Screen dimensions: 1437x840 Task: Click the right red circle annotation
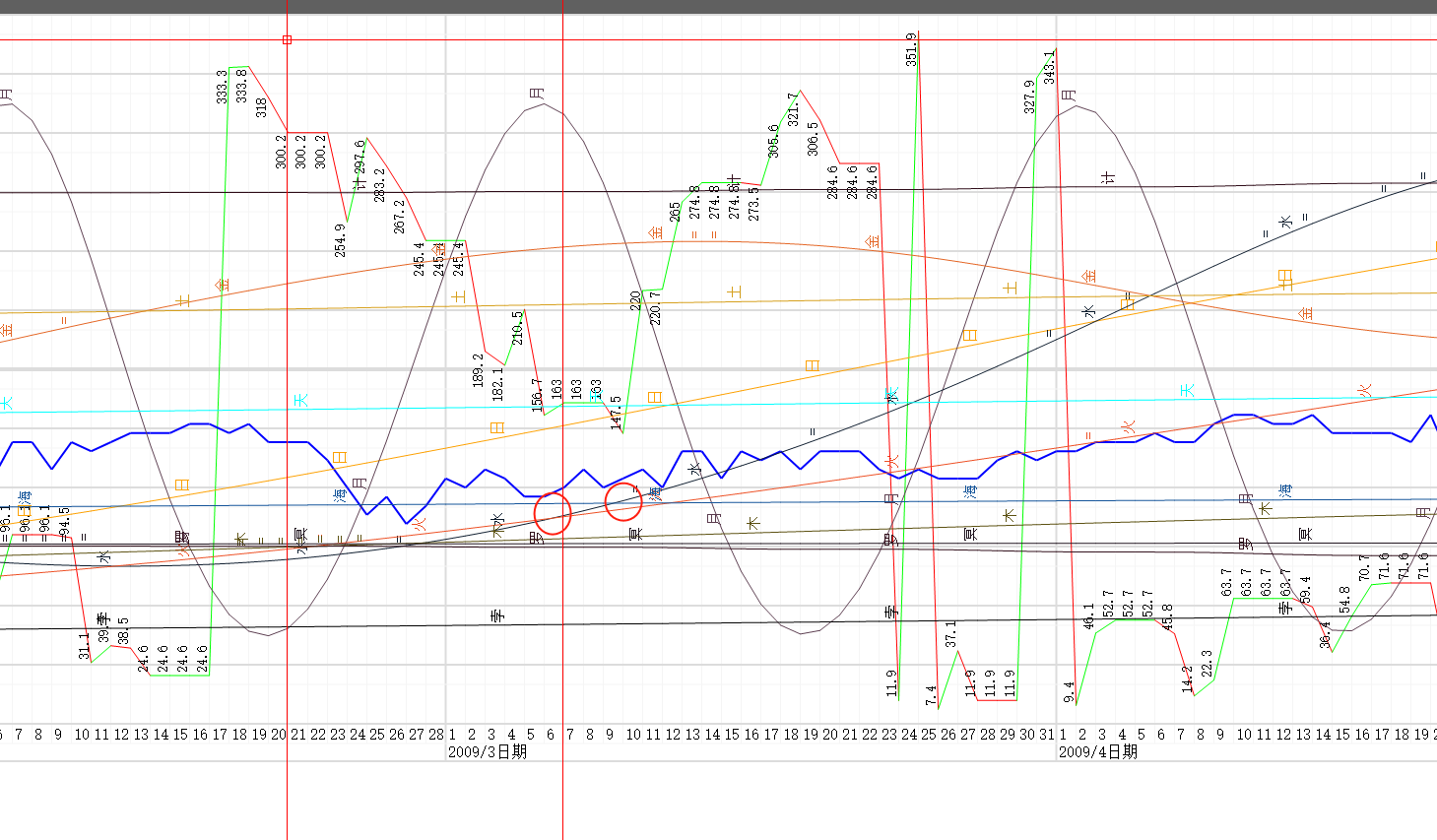tap(623, 501)
